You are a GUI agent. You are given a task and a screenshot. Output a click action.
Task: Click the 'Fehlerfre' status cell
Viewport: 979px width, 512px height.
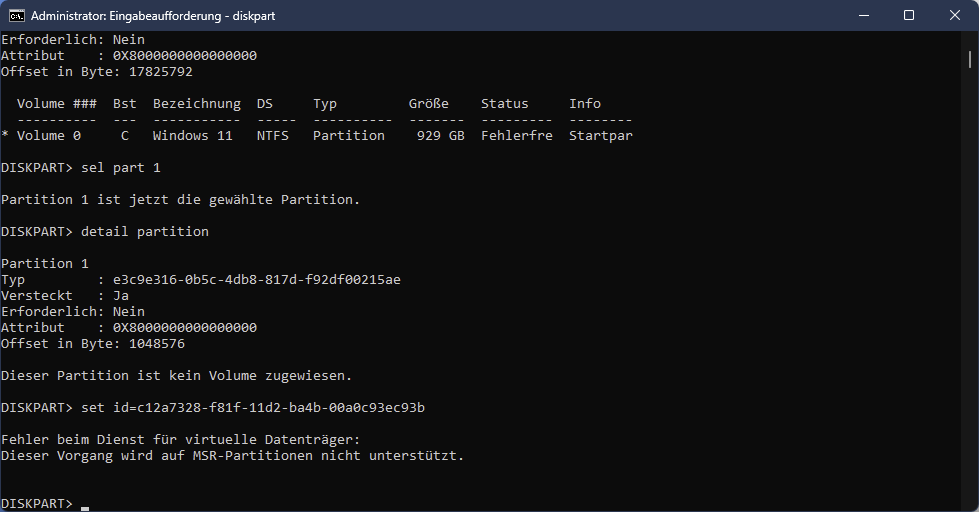pyautogui.click(x=517, y=135)
